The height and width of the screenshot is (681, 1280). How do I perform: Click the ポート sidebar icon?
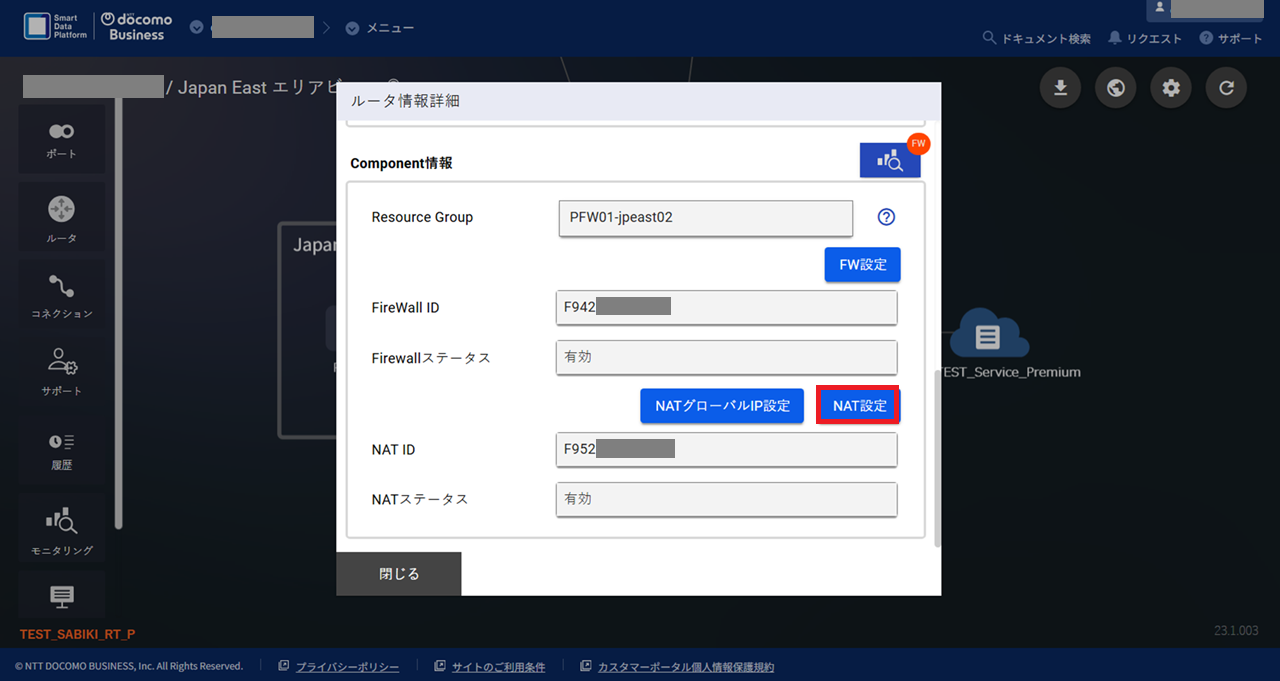click(x=61, y=139)
